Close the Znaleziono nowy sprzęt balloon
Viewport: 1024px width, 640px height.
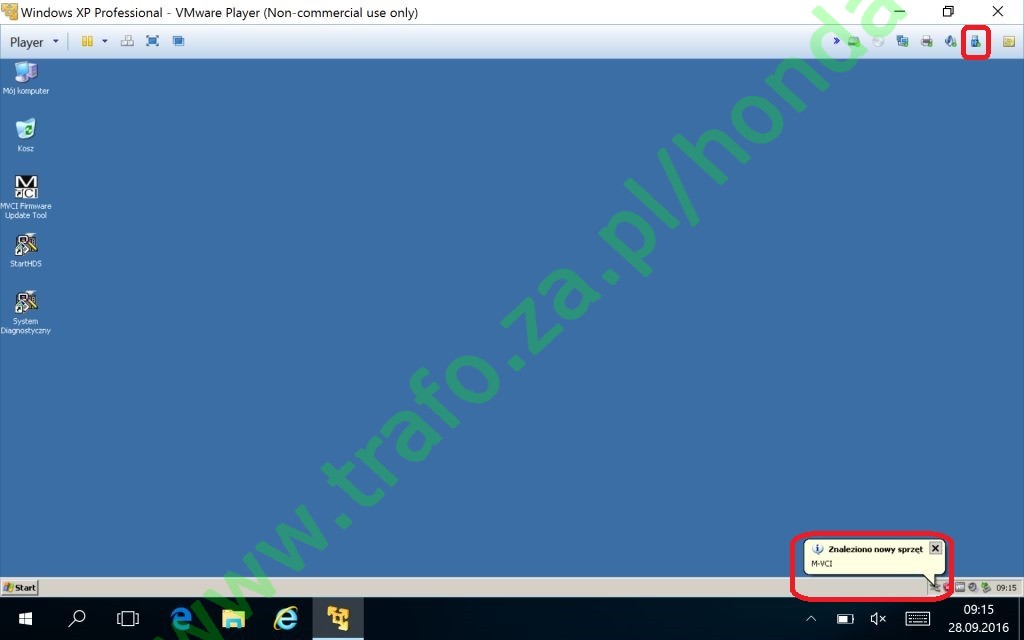(x=935, y=548)
